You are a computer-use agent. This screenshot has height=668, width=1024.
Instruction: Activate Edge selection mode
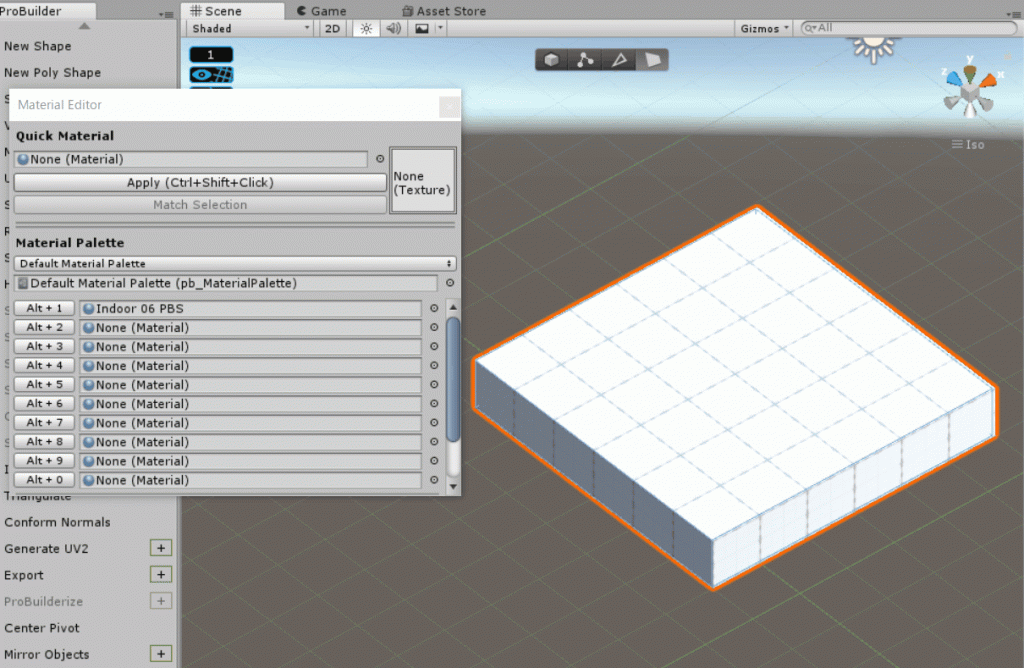620,59
